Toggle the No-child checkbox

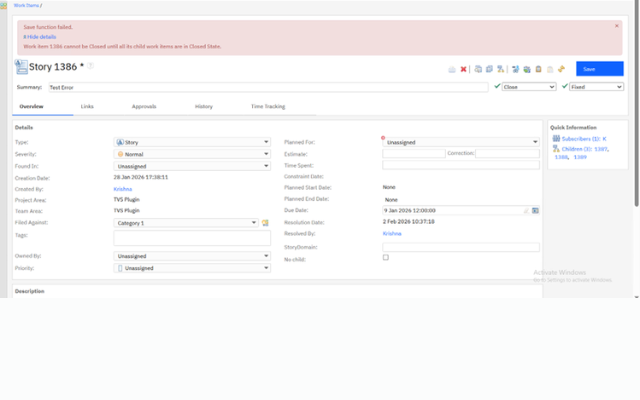pos(386,258)
